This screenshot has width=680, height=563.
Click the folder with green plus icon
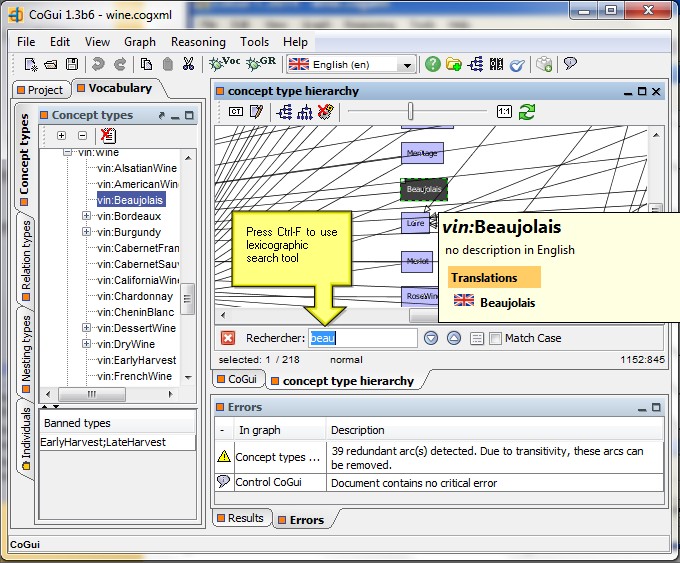click(454, 64)
